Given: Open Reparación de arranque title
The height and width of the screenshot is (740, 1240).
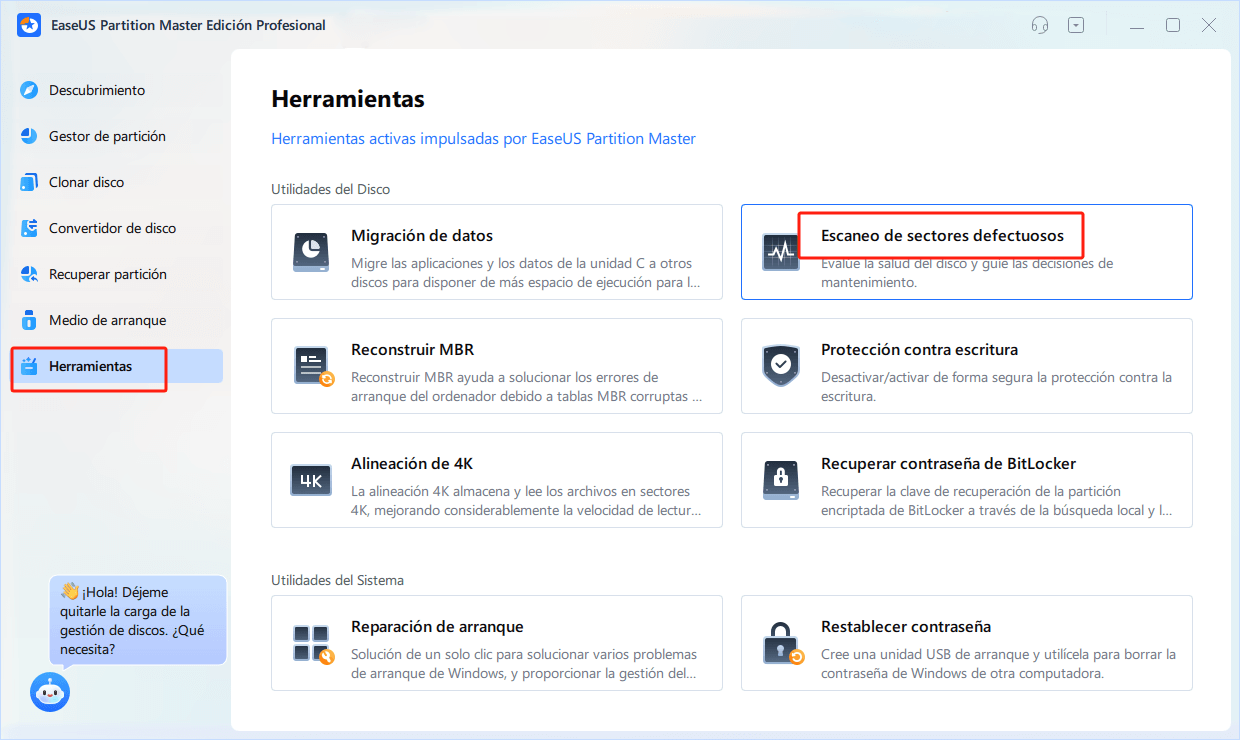Looking at the screenshot, I should (x=437, y=627).
